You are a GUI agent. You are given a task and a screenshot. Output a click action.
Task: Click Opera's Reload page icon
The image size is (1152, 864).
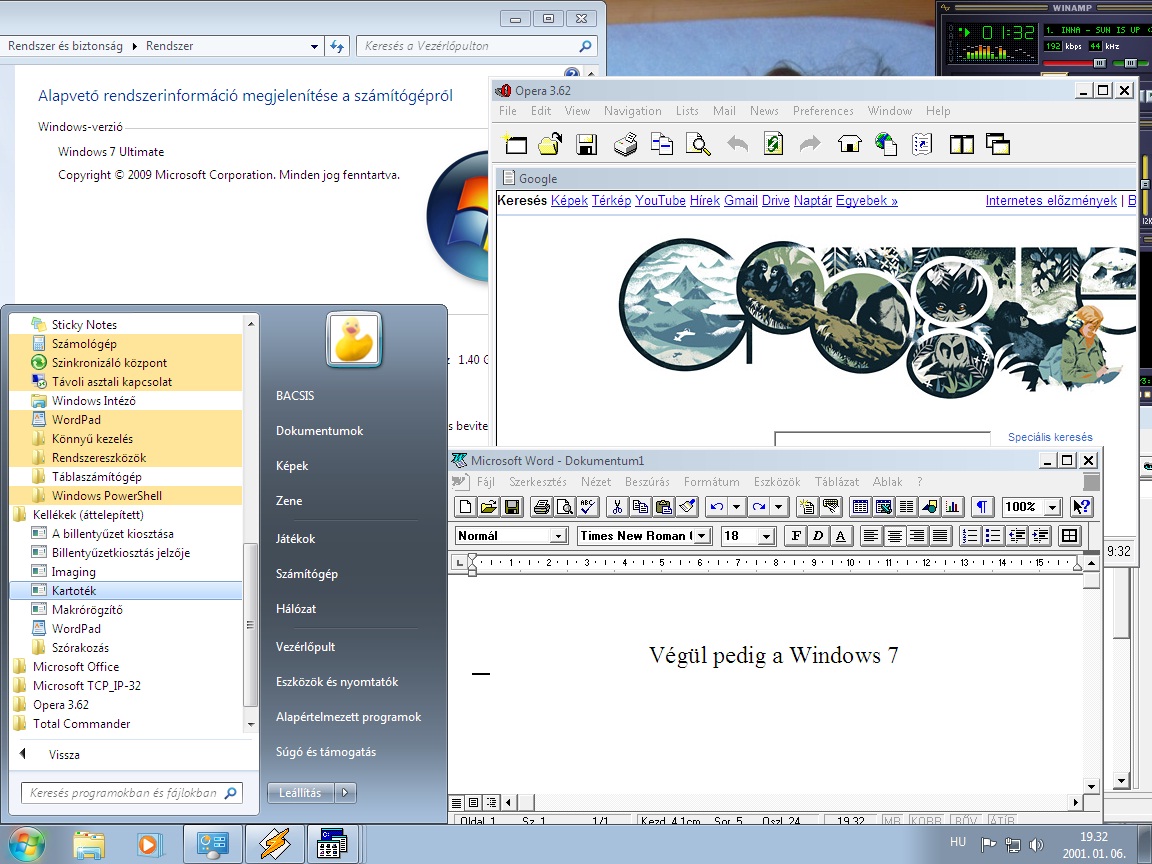click(x=773, y=143)
